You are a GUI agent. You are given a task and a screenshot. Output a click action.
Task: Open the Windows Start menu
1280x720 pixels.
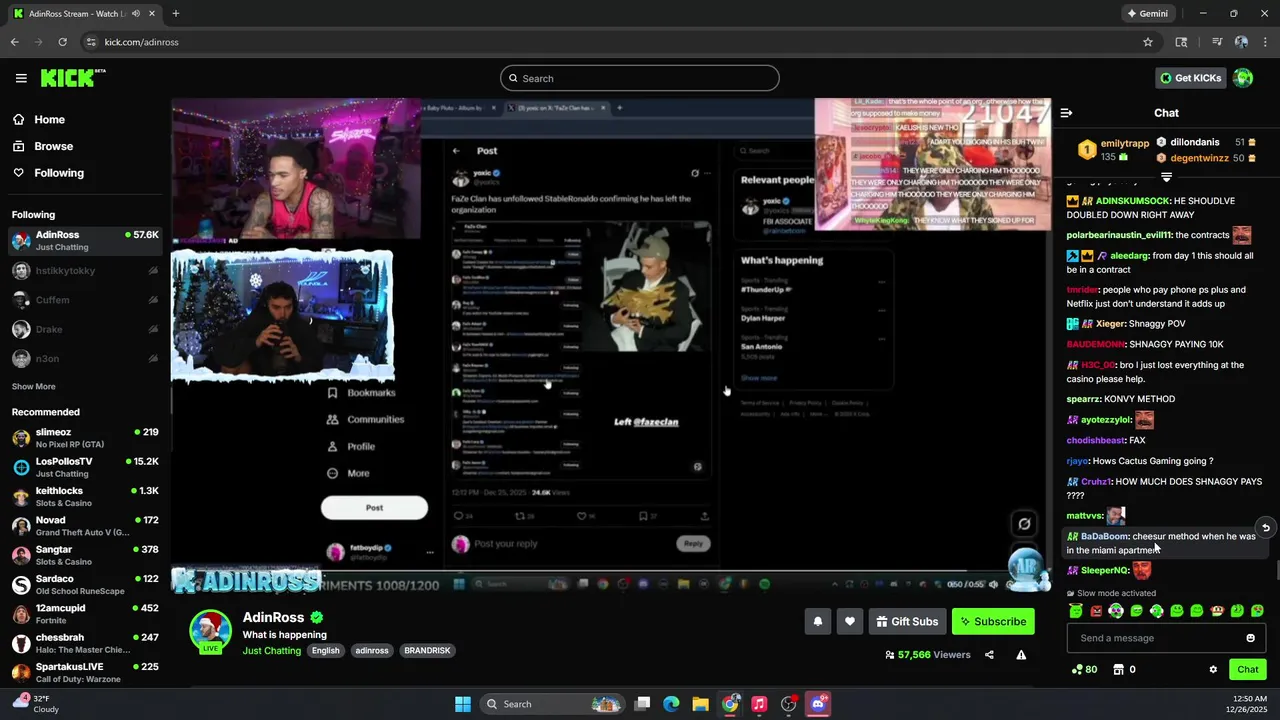tap(463, 704)
